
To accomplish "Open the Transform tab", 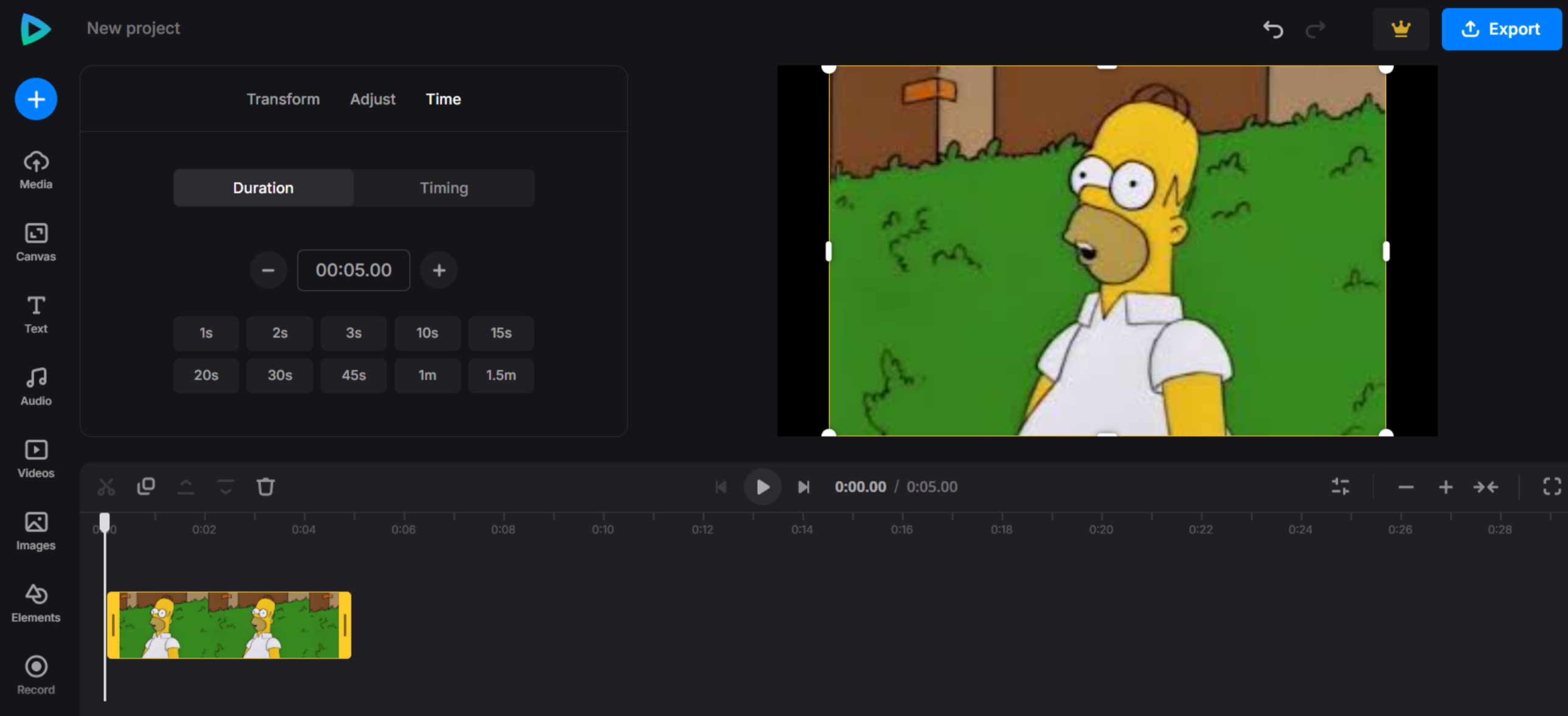I will click(x=283, y=99).
